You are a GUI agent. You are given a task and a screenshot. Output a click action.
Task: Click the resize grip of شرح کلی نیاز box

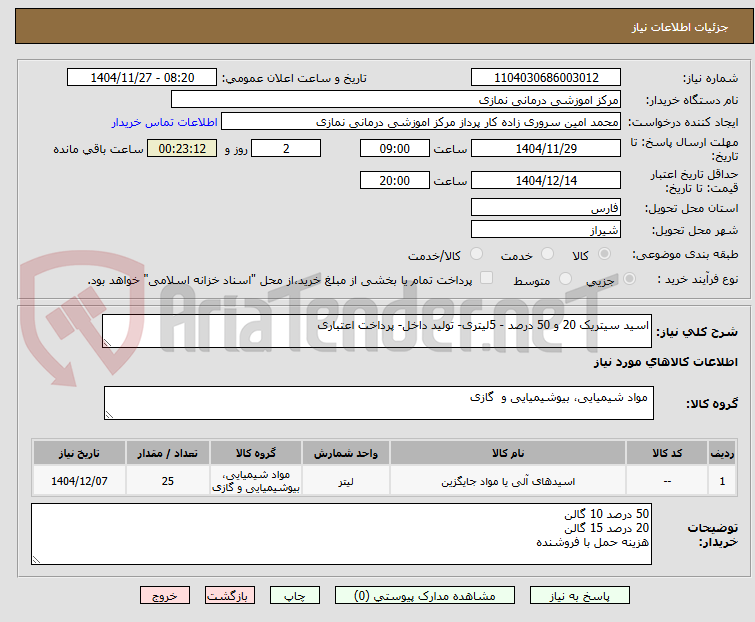point(107,343)
